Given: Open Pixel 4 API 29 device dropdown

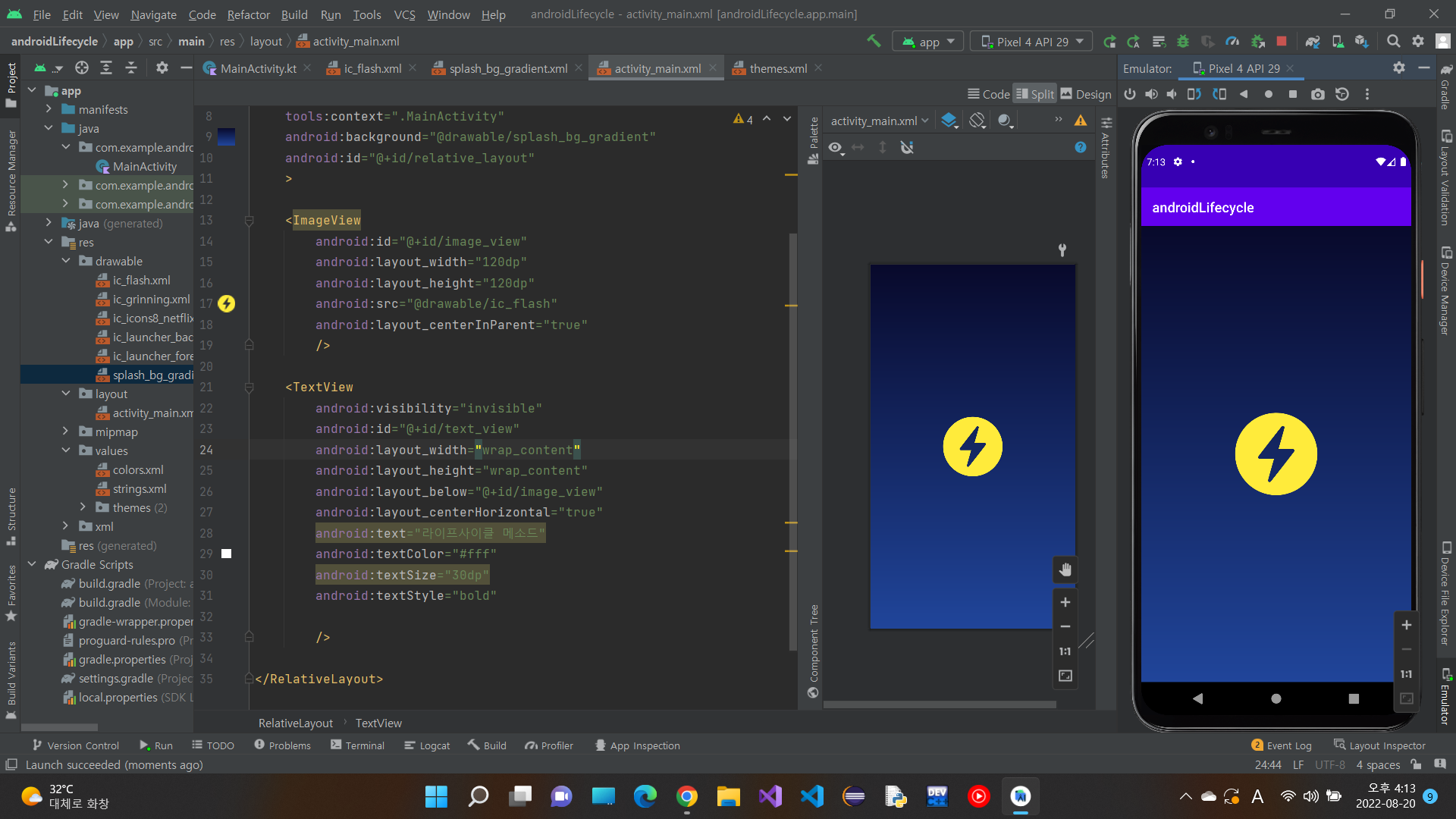Looking at the screenshot, I should click(x=1031, y=42).
